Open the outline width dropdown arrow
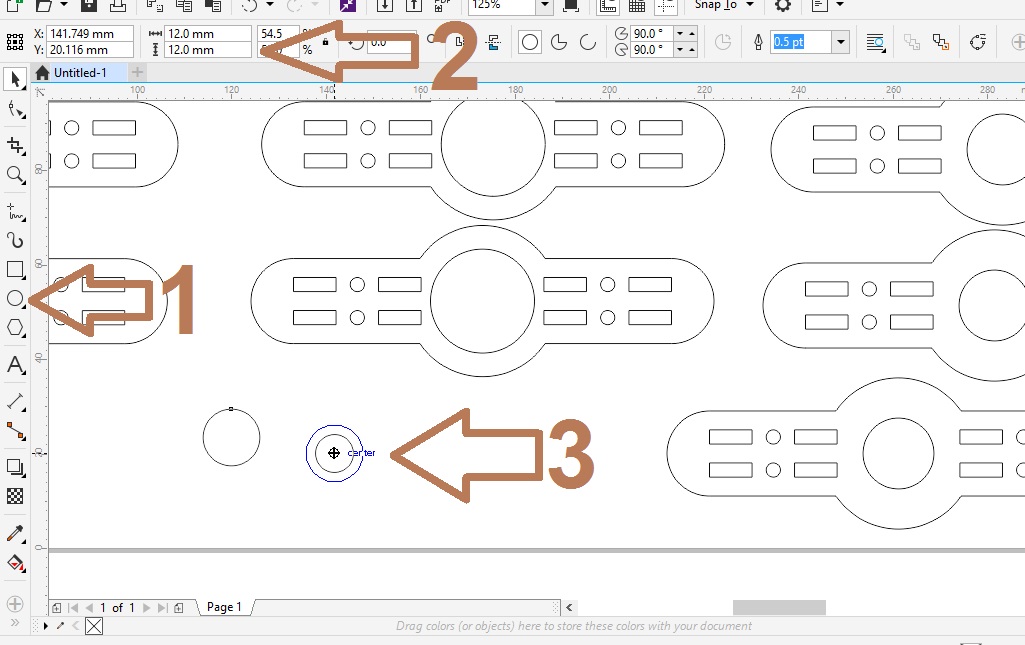This screenshot has width=1025, height=645. (x=841, y=42)
